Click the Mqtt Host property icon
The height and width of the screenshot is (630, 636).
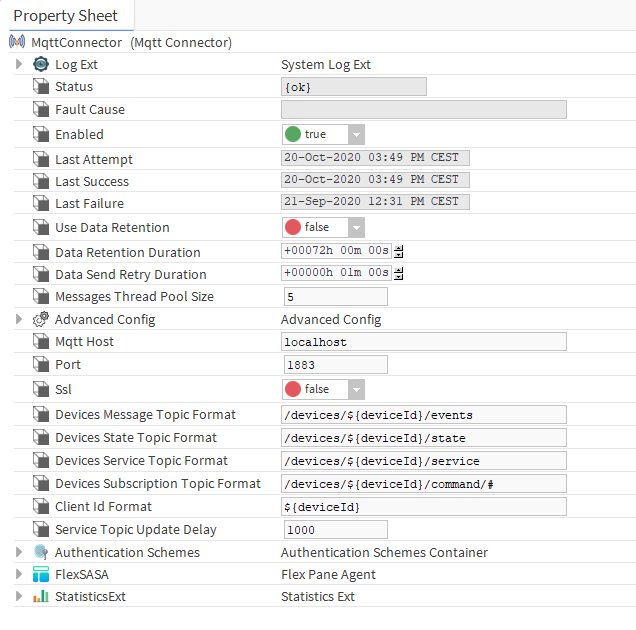(x=41, y=342)
